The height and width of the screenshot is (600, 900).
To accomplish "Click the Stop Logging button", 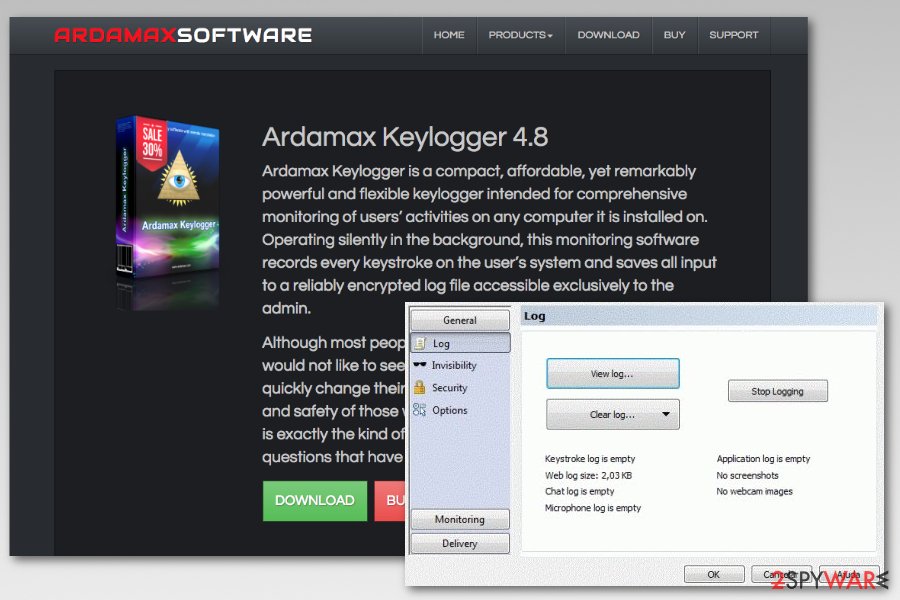I will coord(778,391).
